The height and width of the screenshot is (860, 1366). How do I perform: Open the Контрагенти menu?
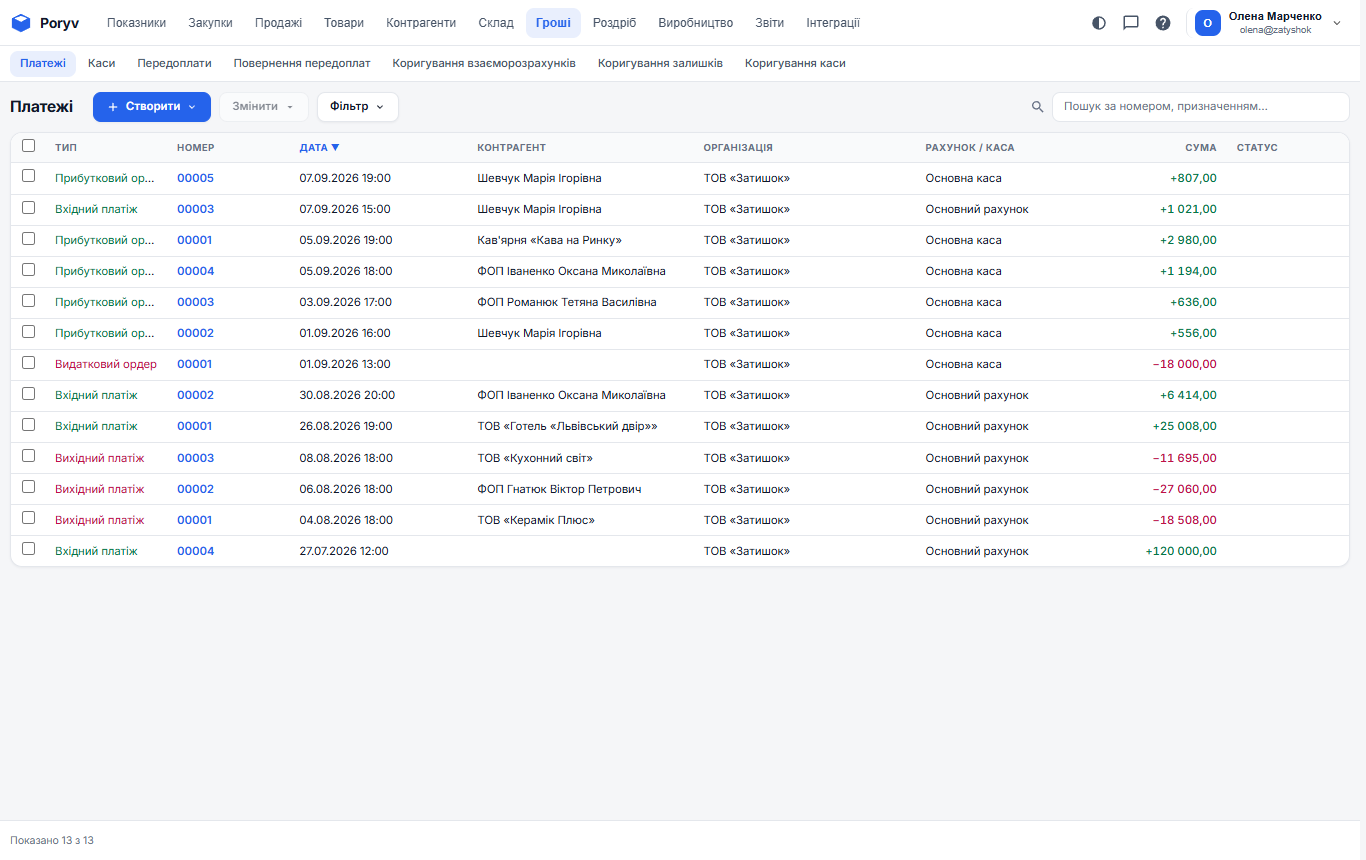point(421,23)
